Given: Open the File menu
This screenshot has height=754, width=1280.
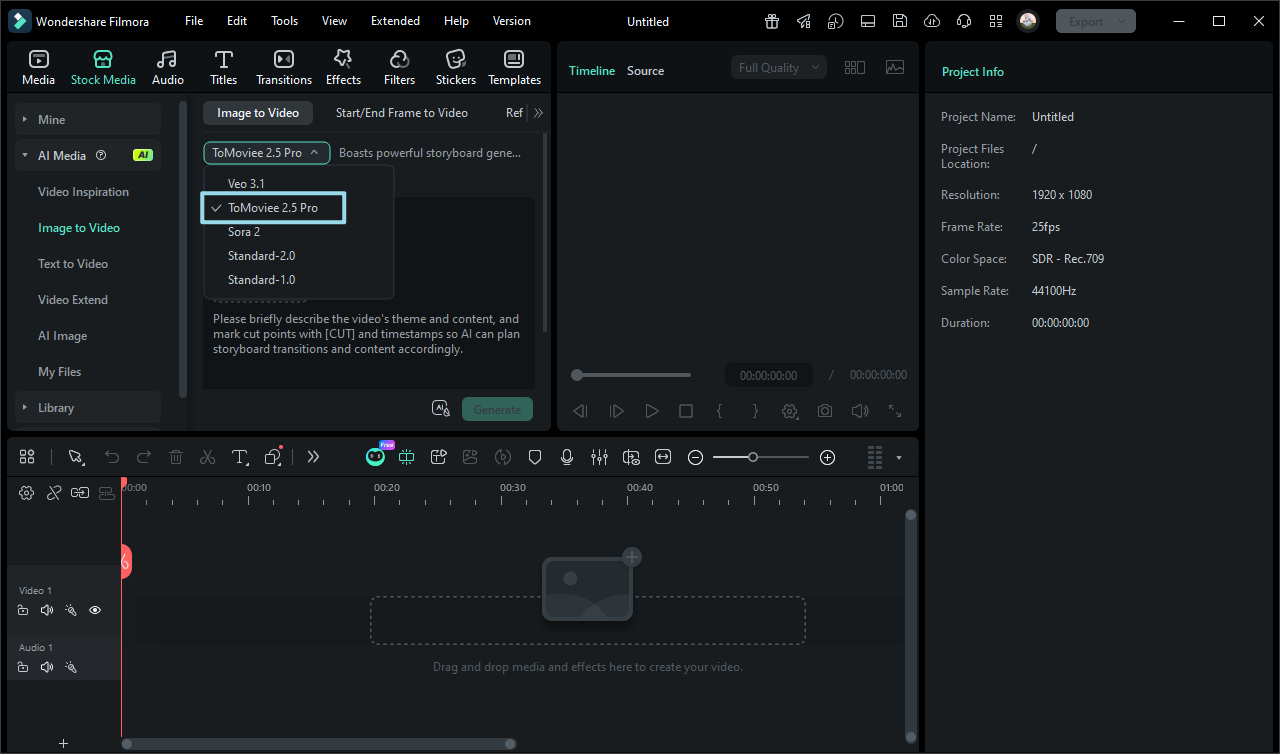Looking at the screenshot, I should (194, 21).
